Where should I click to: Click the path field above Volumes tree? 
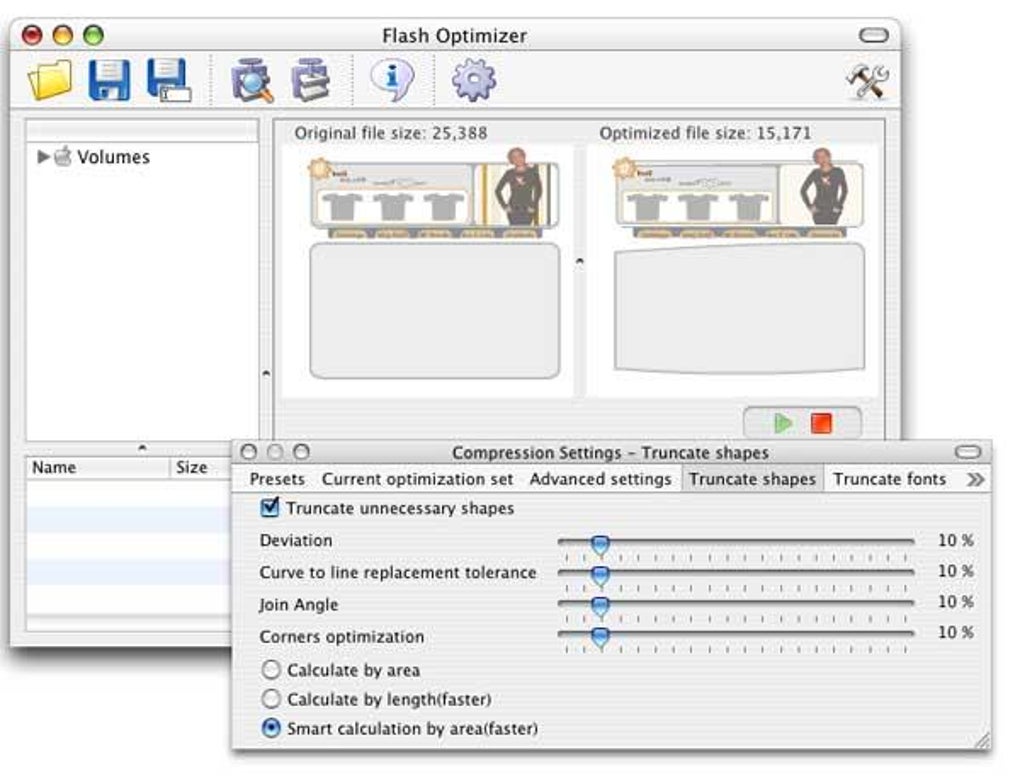pos(142,131)
